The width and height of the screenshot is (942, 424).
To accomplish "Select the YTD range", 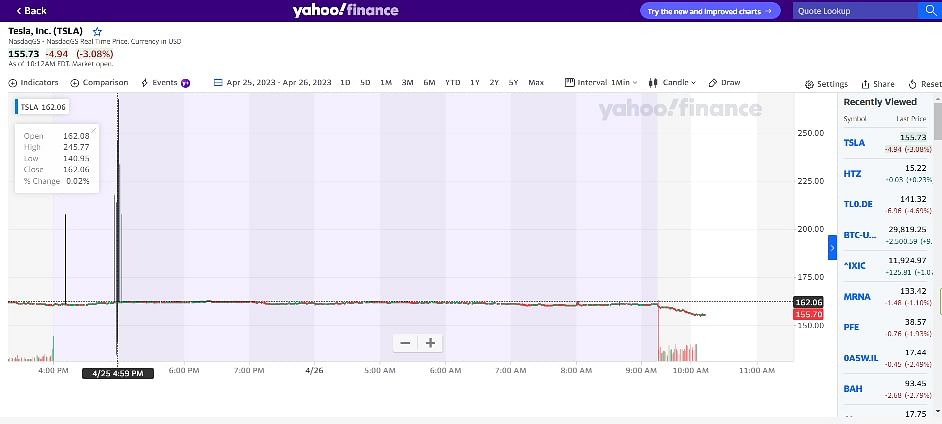I will (452, 83).
